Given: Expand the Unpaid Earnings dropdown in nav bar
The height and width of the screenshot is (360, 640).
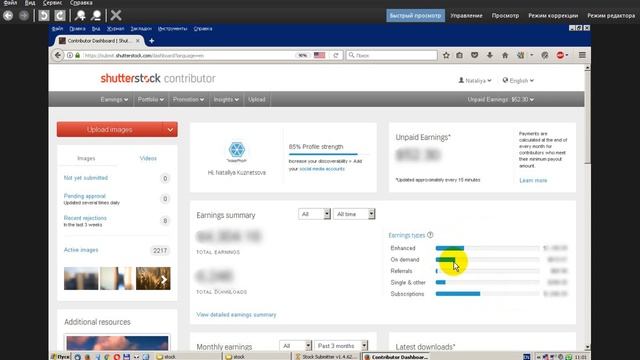Looking at the screenshot, I should pyautogui.click(x=501, y=100).
